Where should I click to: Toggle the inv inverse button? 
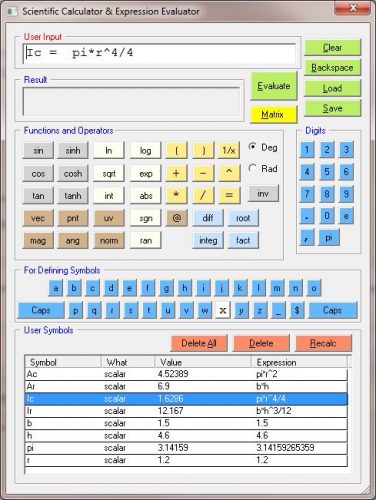click(263, 193)
